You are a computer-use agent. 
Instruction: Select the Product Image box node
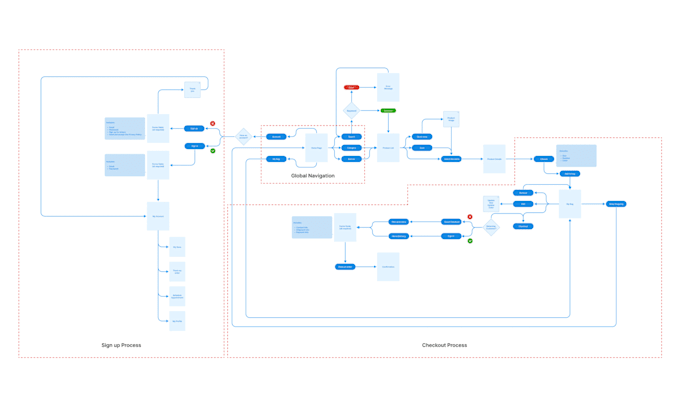point(451,119)
